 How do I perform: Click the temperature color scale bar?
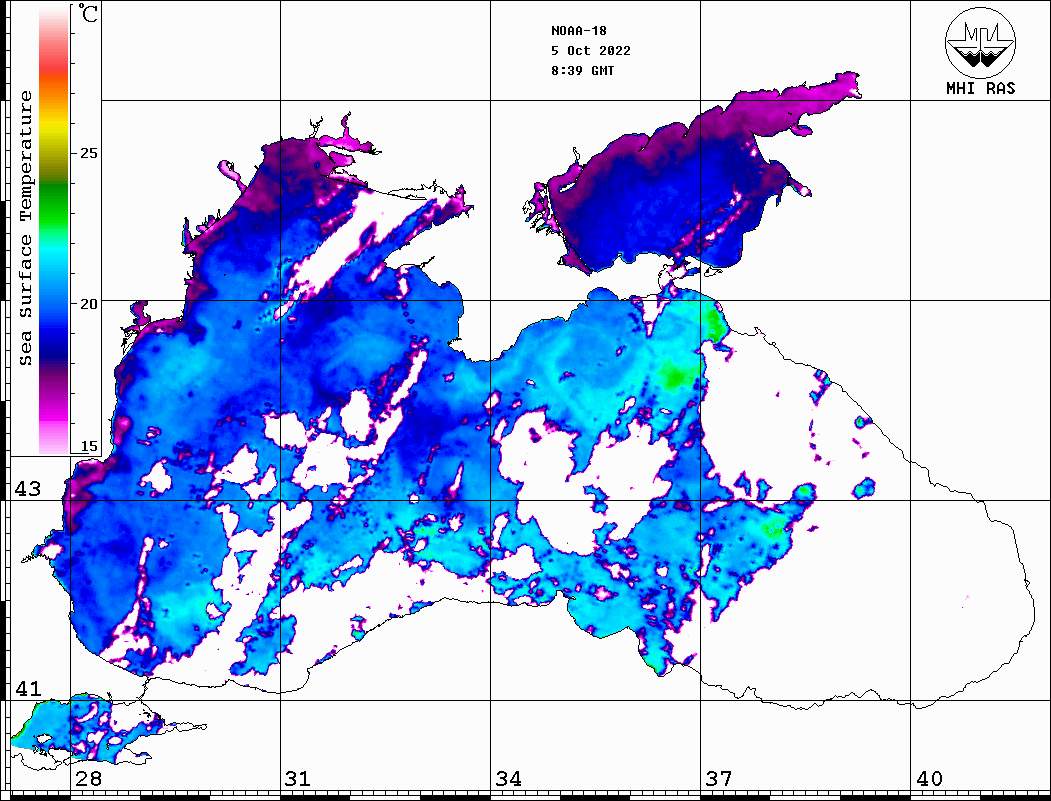point(54,229)
